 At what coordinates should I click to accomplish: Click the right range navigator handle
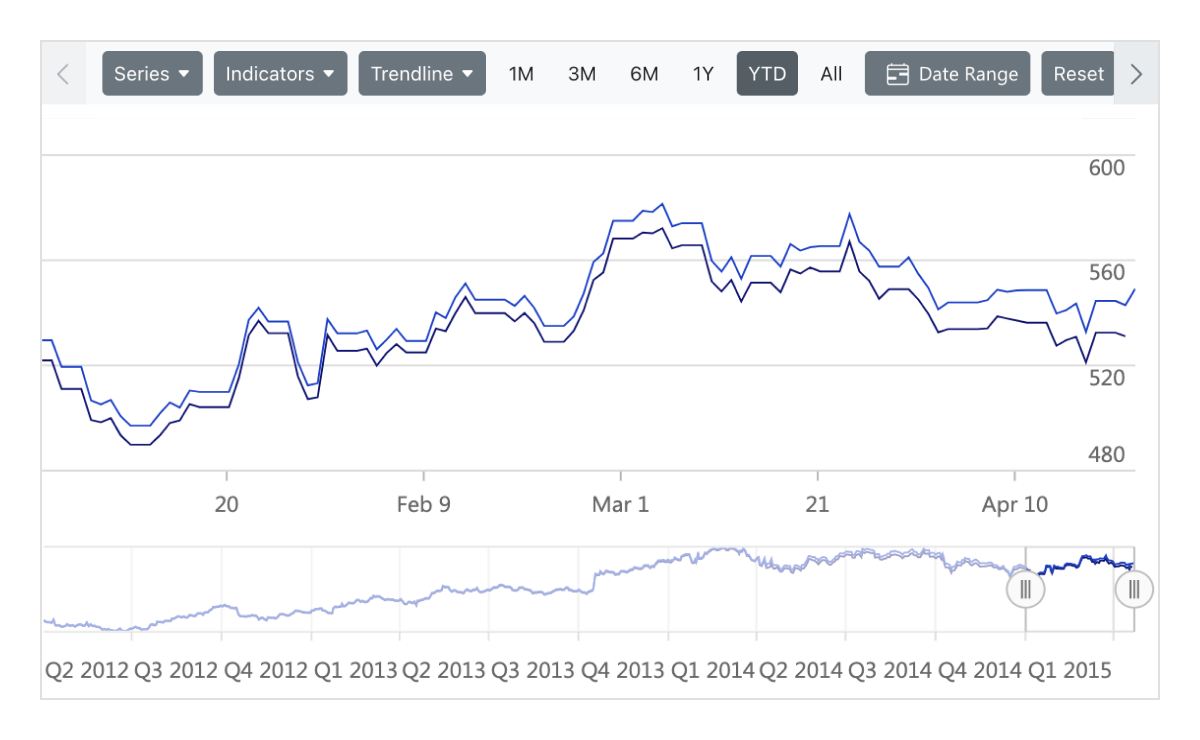1134,589
